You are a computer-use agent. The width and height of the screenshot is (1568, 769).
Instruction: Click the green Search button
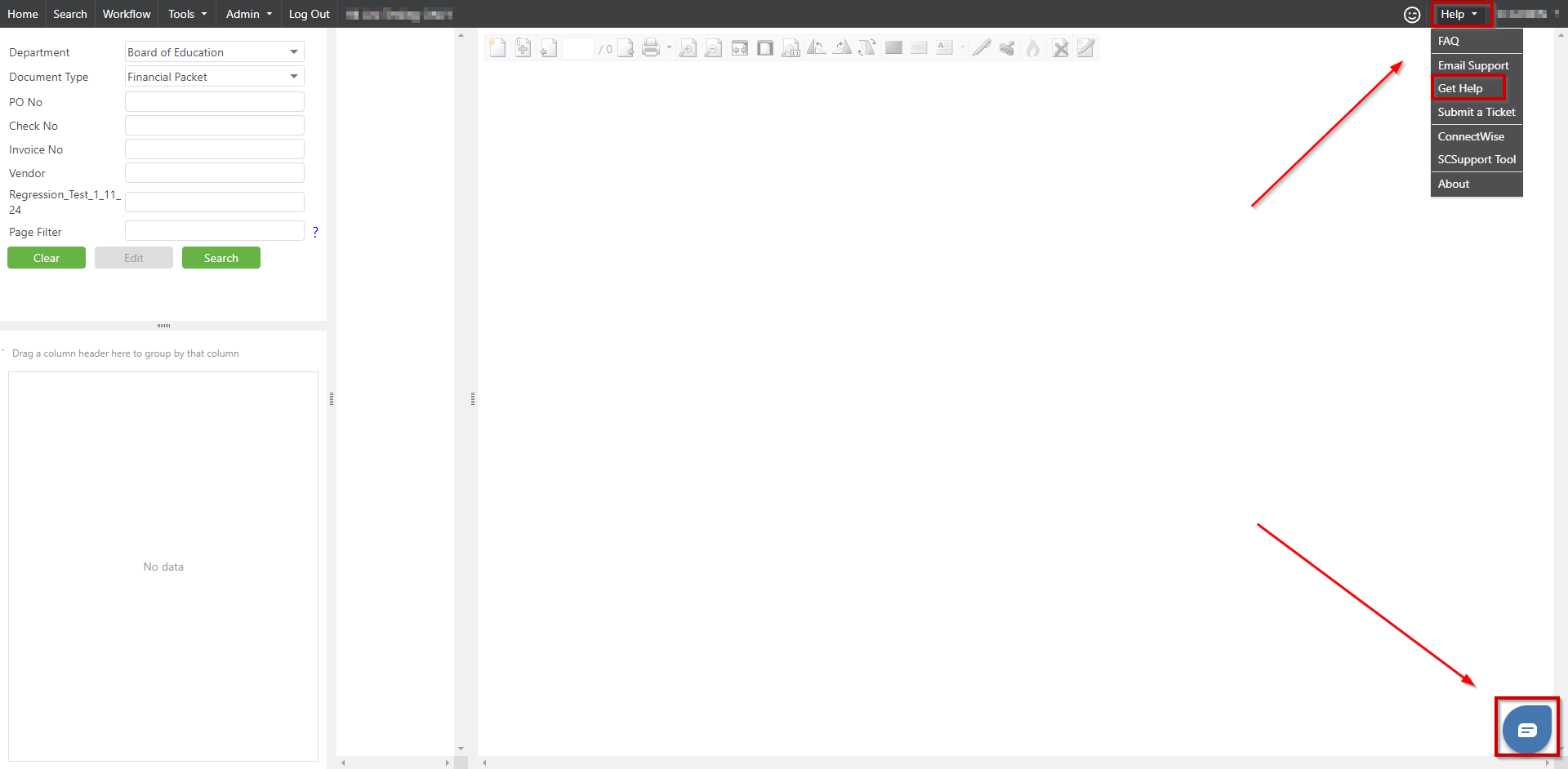(221, 258)
